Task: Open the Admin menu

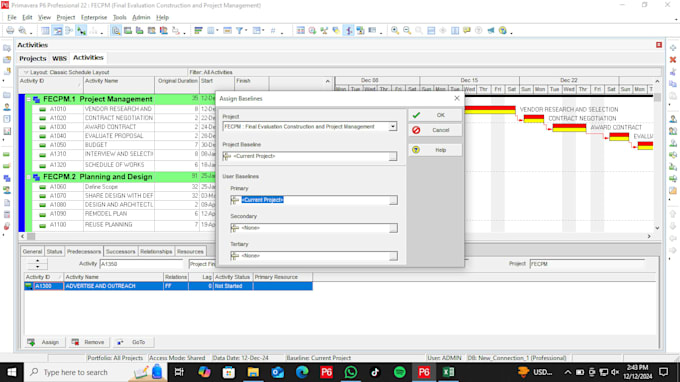Action: click(141, 17)
